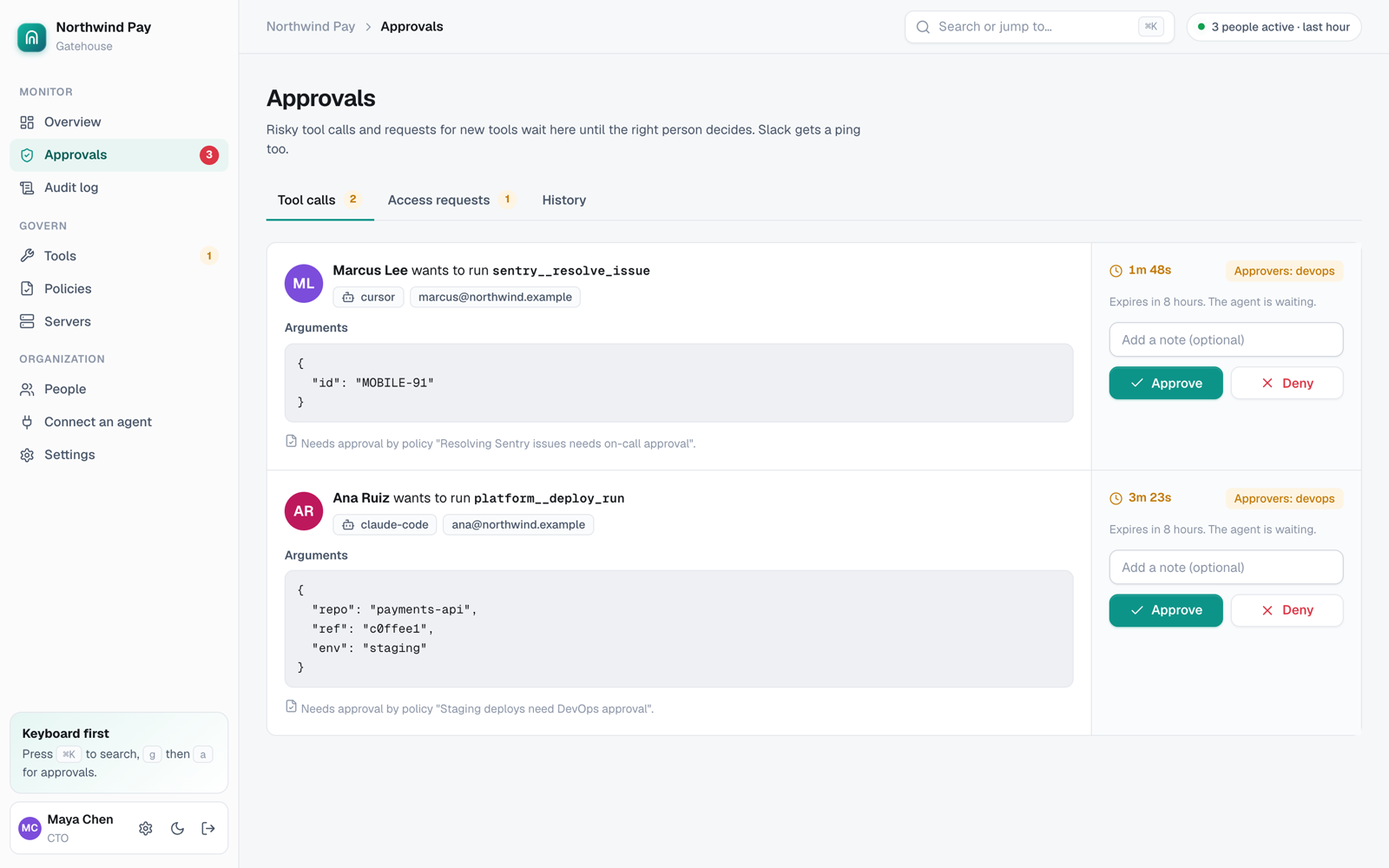Click the claude-code agent tag
Image resolution: width=1389 pixels, height=868 pixels.
click(385, 524)
